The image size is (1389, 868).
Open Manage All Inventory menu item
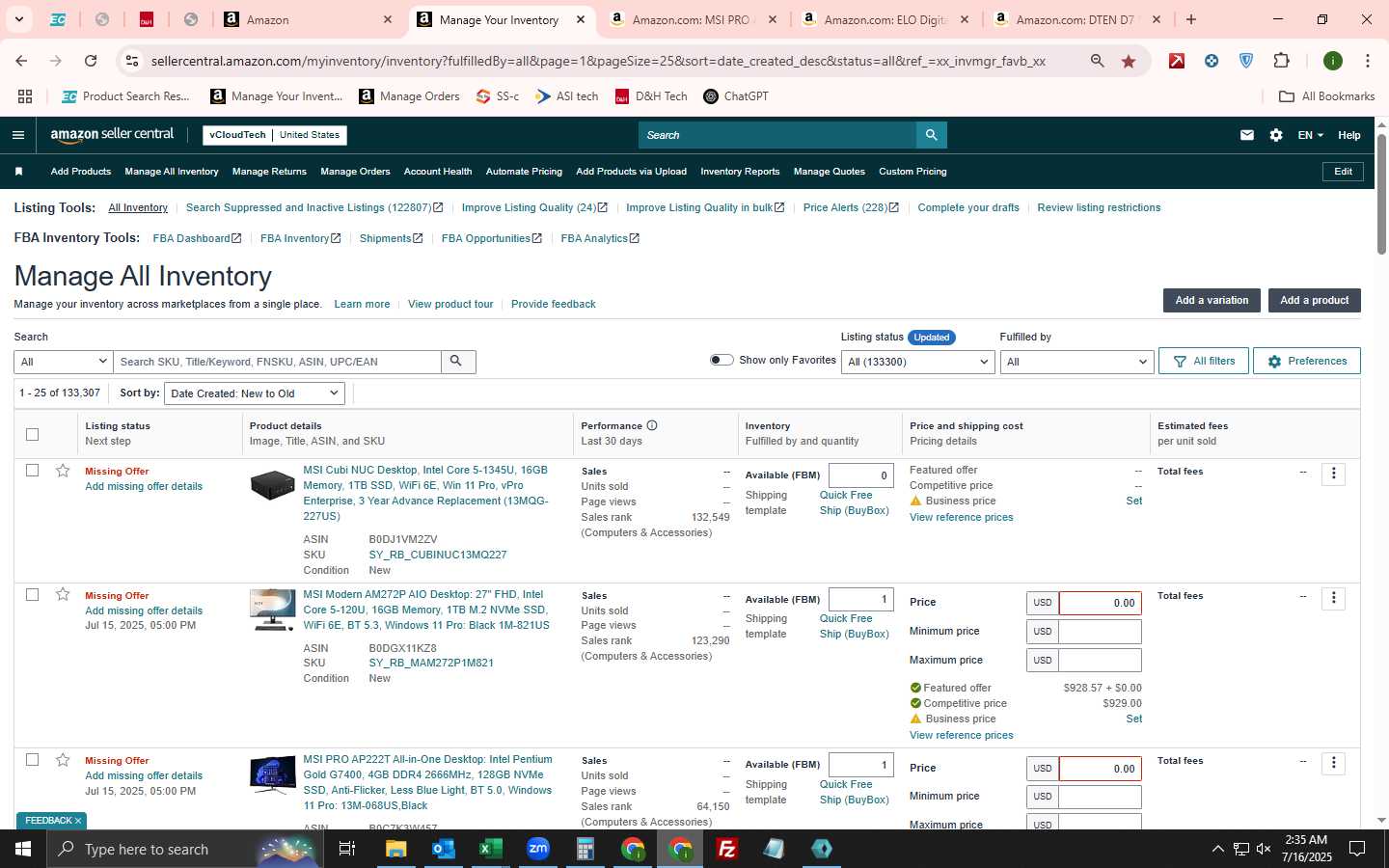tap(172, 172)
